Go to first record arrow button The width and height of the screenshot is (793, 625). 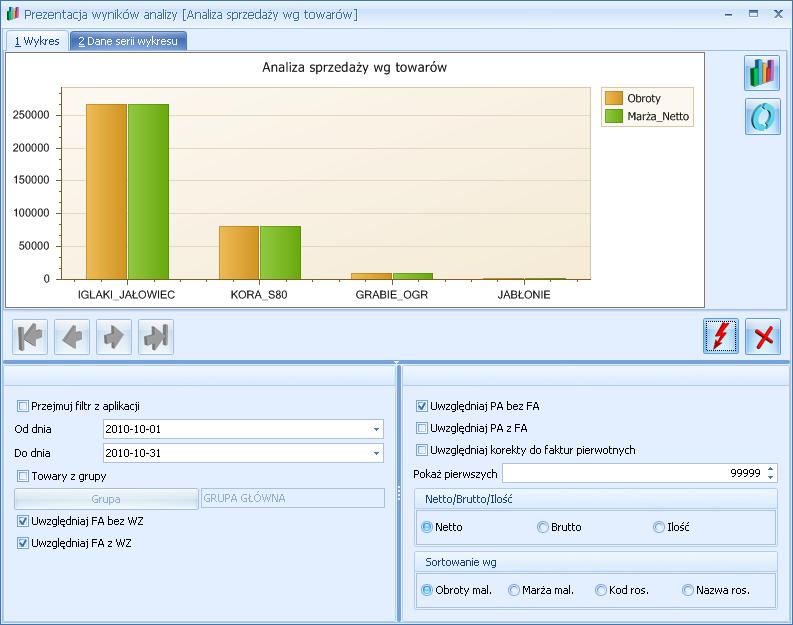tap(30, 337)
